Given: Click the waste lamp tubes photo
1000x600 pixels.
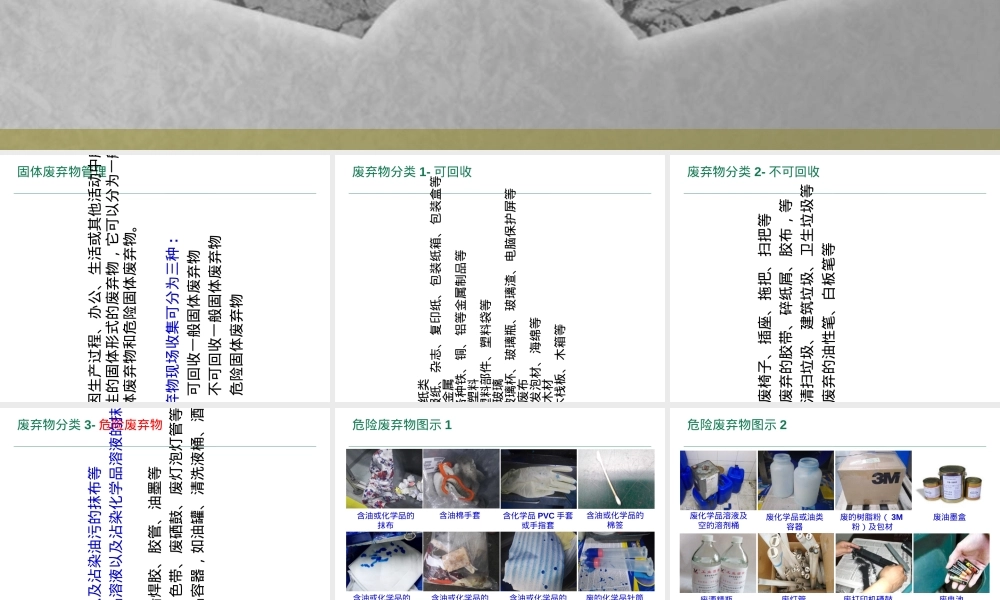Looking at the screenshot, I should click(x=795, y=563).
